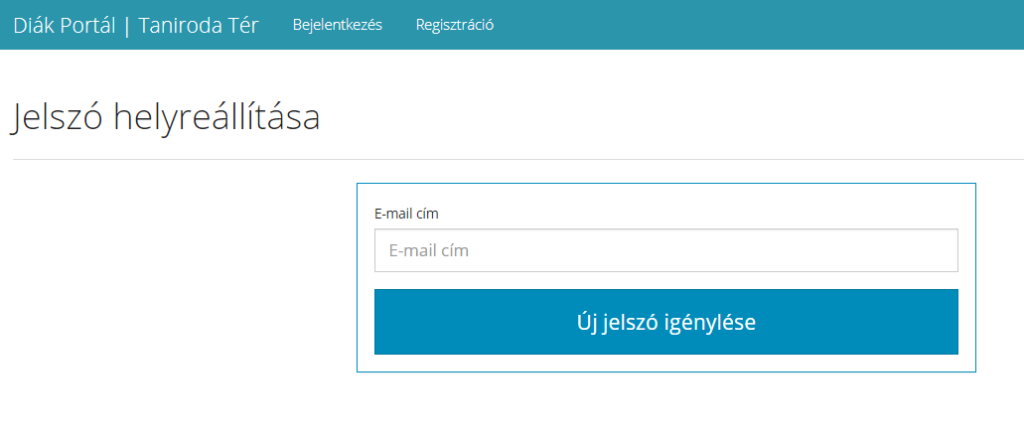Click the 'Taniroda Tér' text in header
1024x445 pixels.
[x=199, y=25]
